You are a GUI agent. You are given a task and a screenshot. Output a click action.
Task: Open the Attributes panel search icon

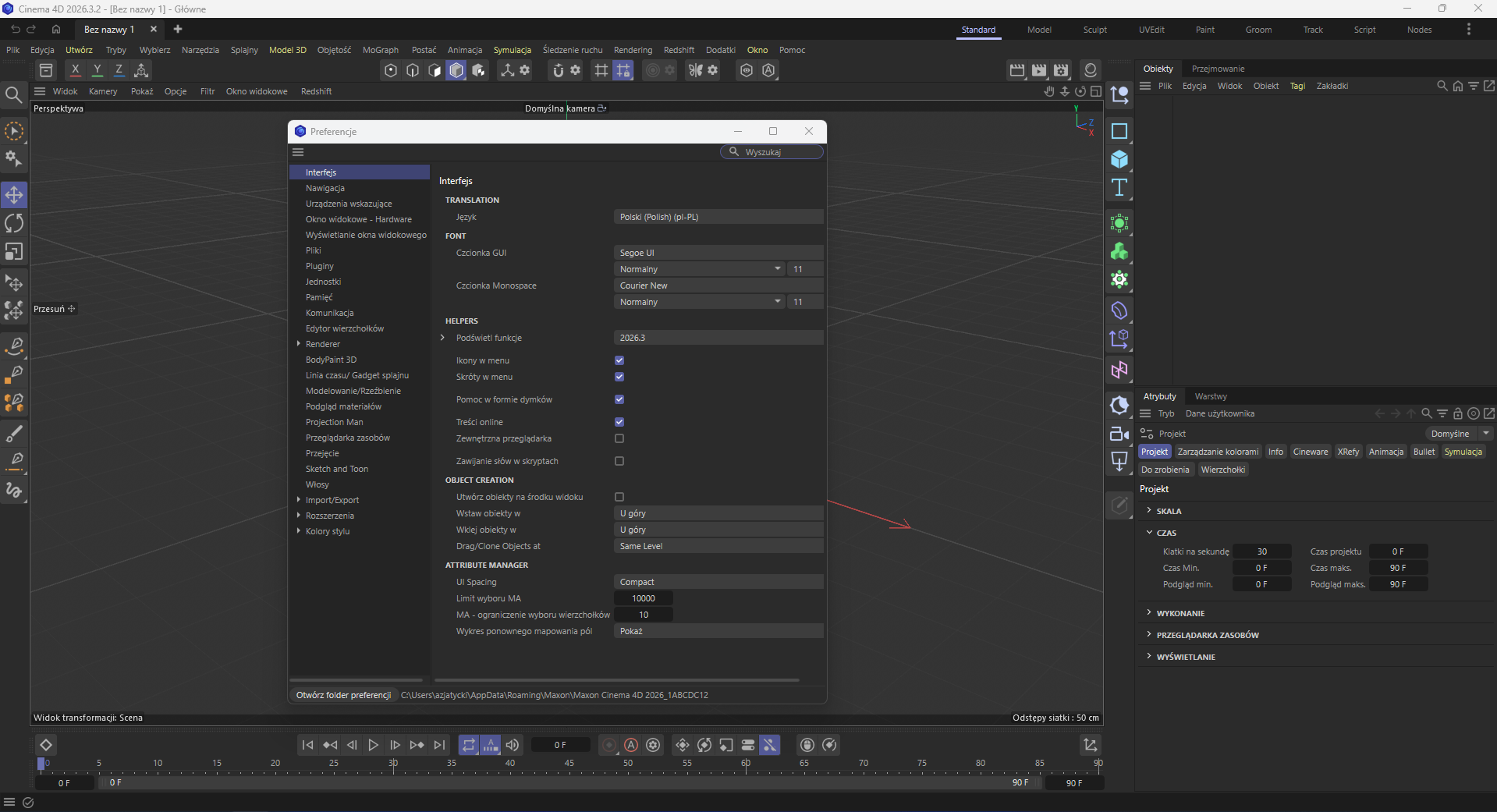pyautogui.click(x=1426, y=413)
